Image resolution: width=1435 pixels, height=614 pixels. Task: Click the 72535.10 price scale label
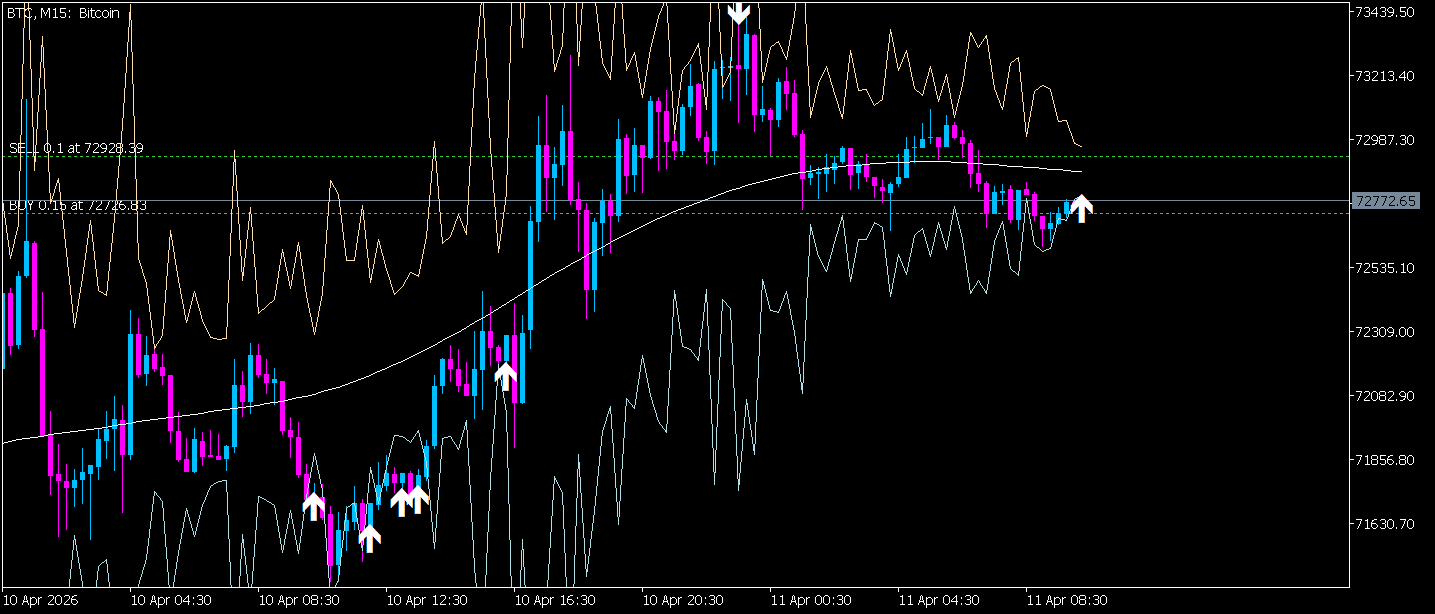[1384, 268]
